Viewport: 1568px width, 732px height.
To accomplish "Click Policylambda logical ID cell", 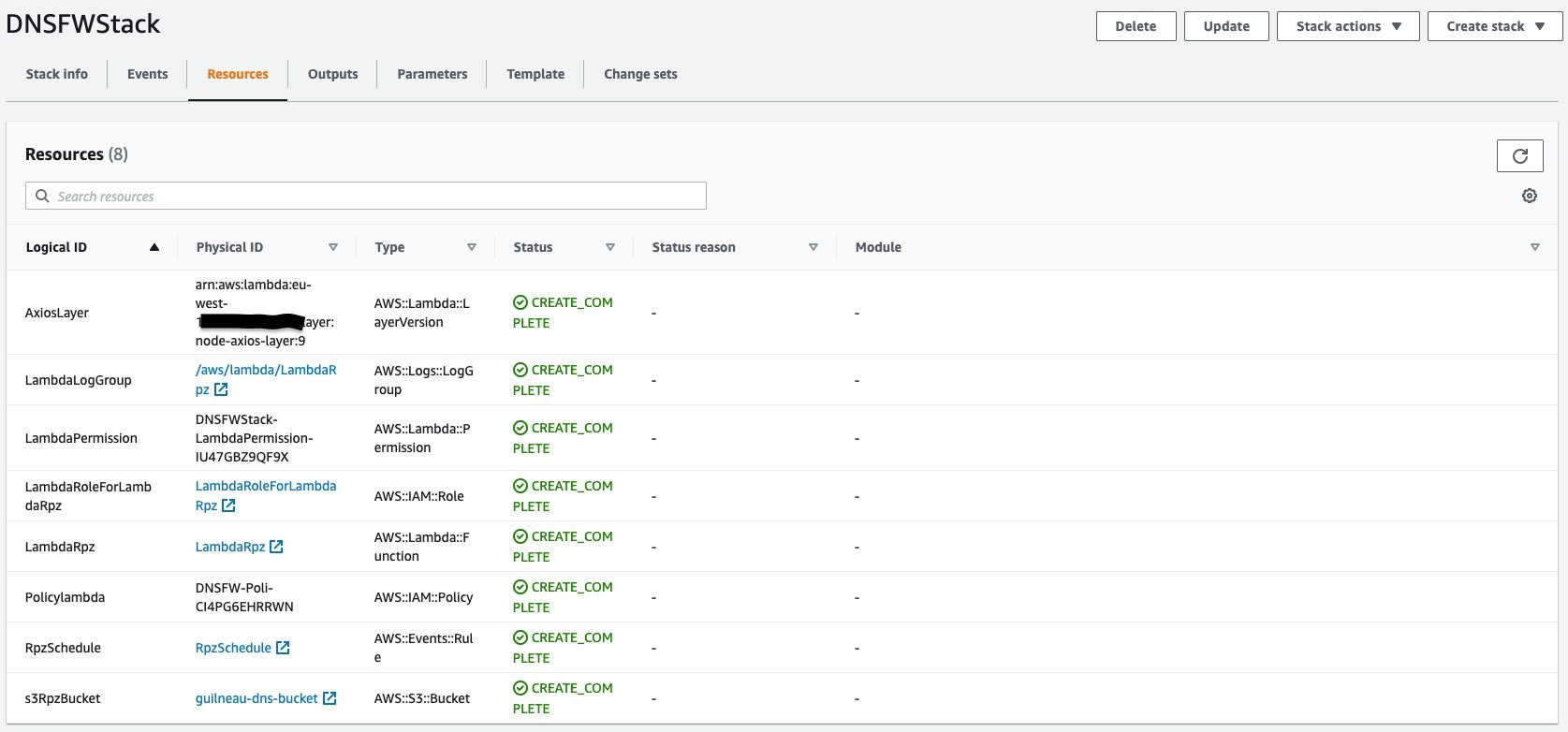I will pyautogui.click(x=65, y=597).
